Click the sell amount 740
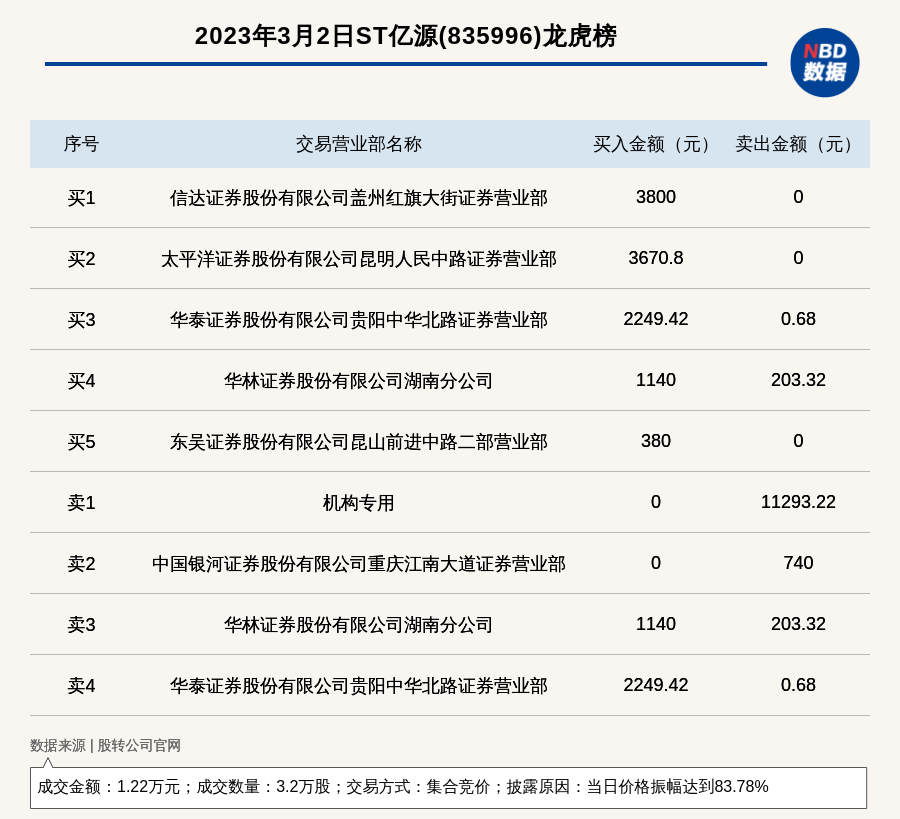Viewport: 900px width, 819px height. click(798, 562)
